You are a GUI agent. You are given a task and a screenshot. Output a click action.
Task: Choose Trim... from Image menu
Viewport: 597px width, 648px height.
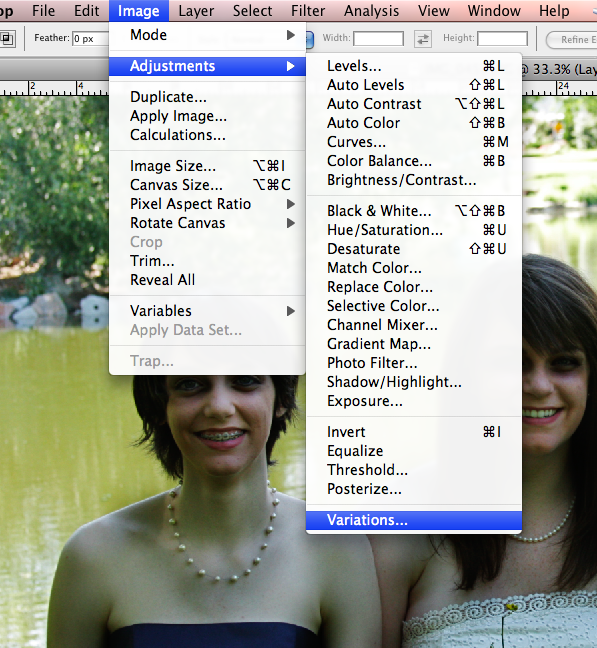coord(207,261)
